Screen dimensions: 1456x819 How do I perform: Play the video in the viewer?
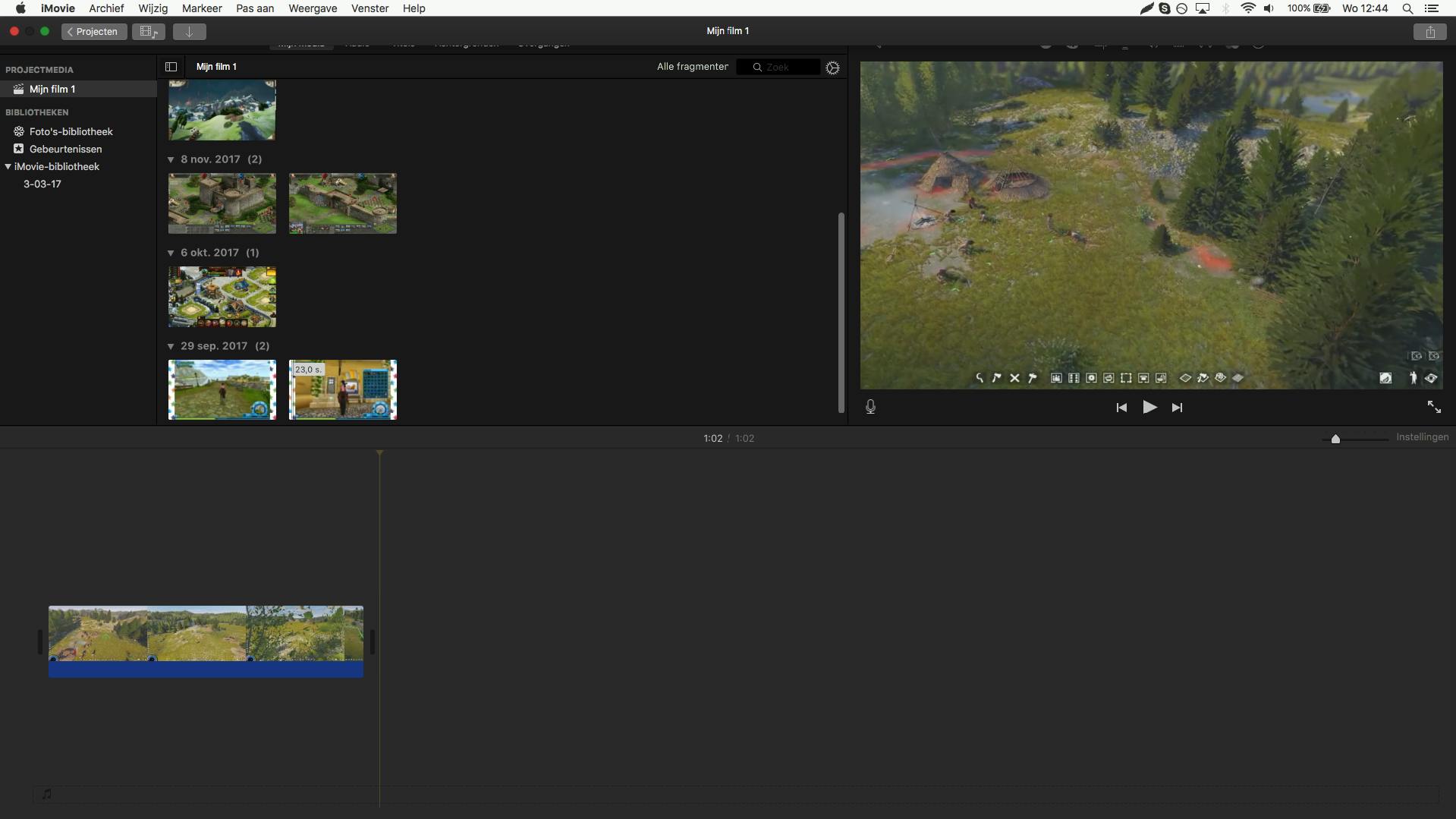(1149, 408)
